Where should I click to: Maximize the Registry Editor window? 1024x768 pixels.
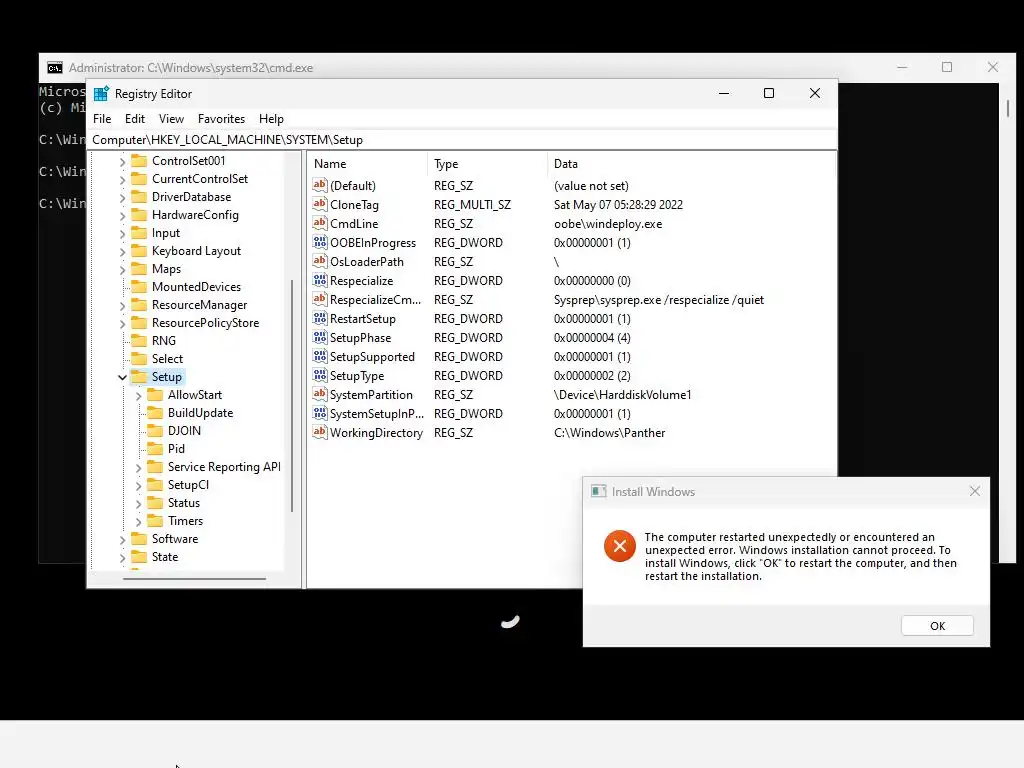tap(769, 93)
